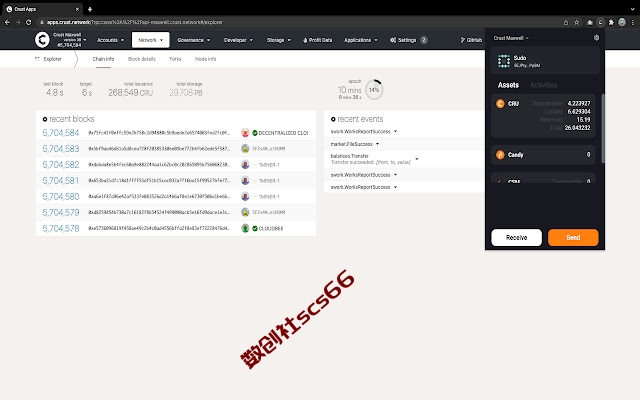Open the browser extensions puzzle icon
Image resolution: width=640 pixels, height=400 pixels.
click(611, 22)
